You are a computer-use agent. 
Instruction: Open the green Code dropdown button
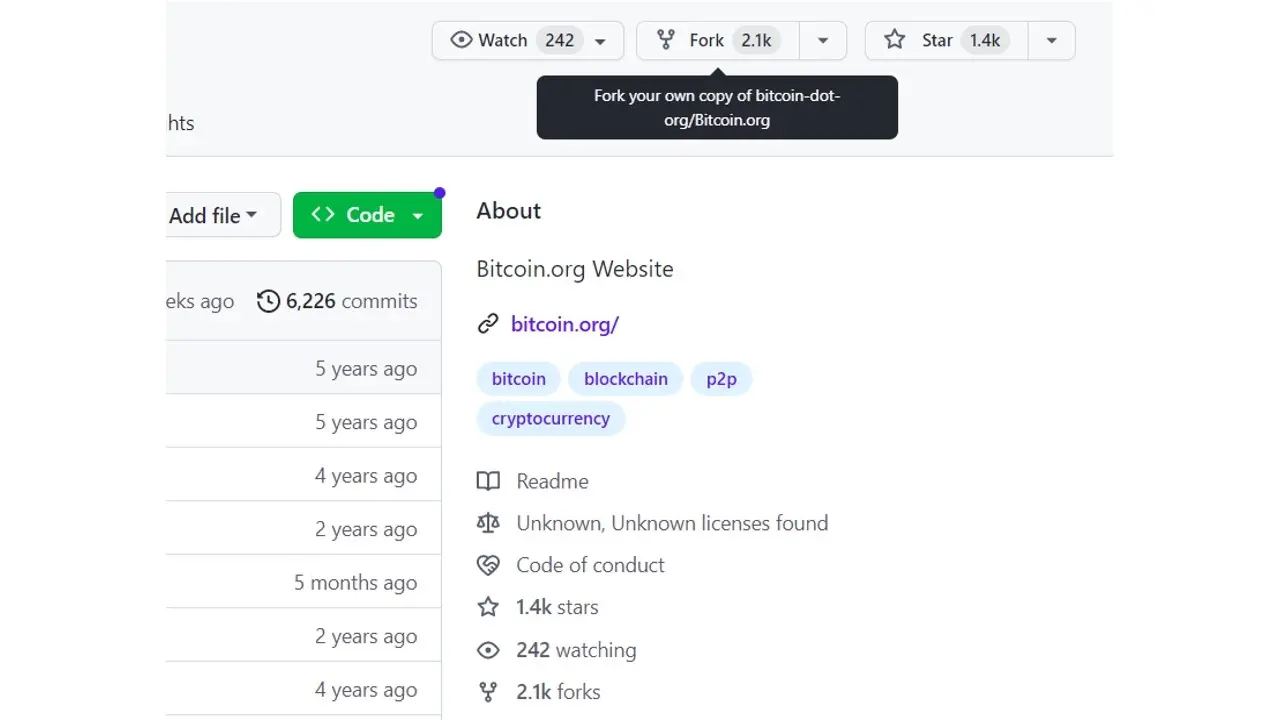point(367,215)
